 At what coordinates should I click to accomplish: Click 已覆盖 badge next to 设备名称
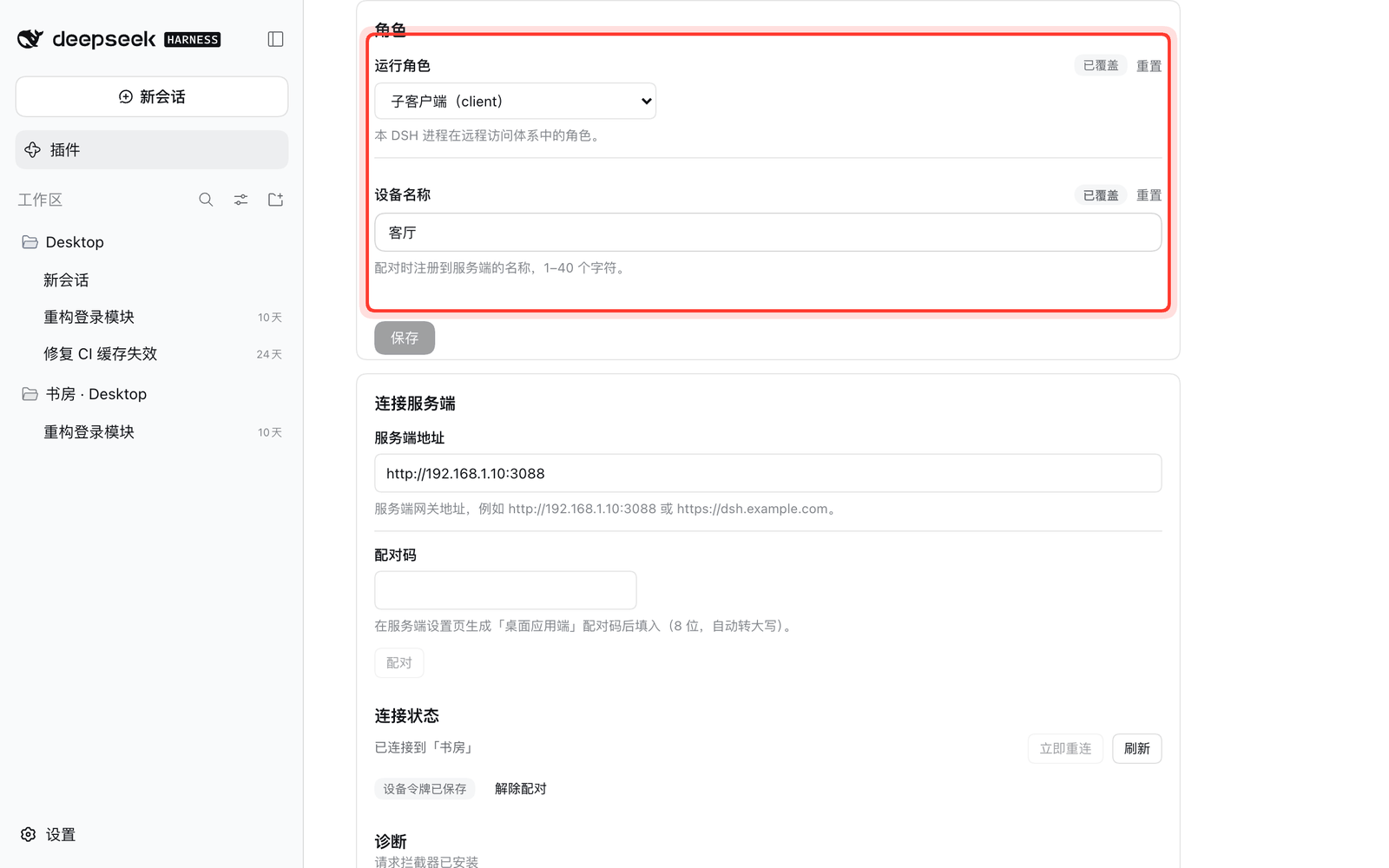click(x=1100, y=195)
